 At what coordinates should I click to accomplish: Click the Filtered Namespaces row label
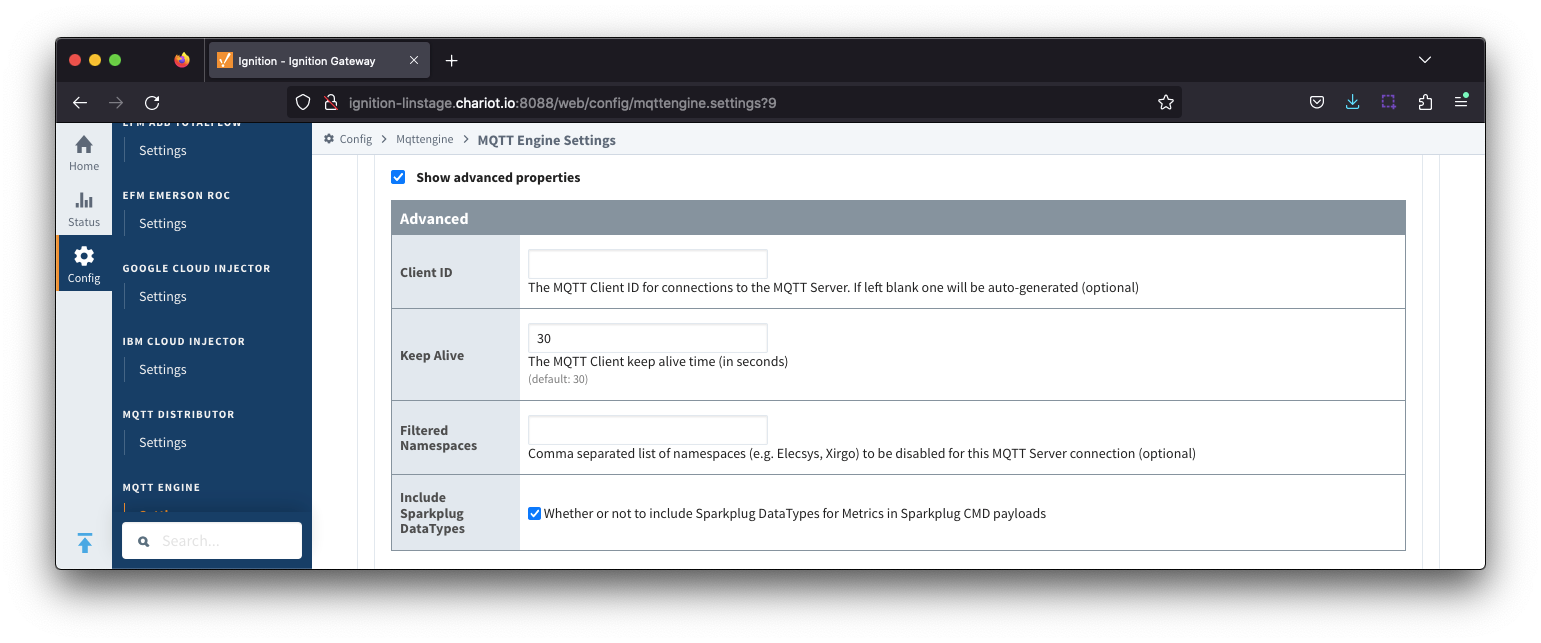pos(439,438)
